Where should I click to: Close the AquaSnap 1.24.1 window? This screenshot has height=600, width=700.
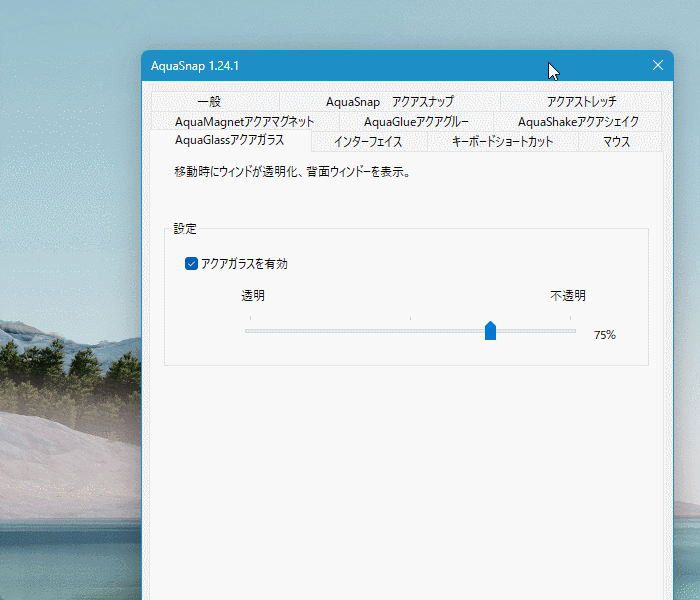coord(658,65)
